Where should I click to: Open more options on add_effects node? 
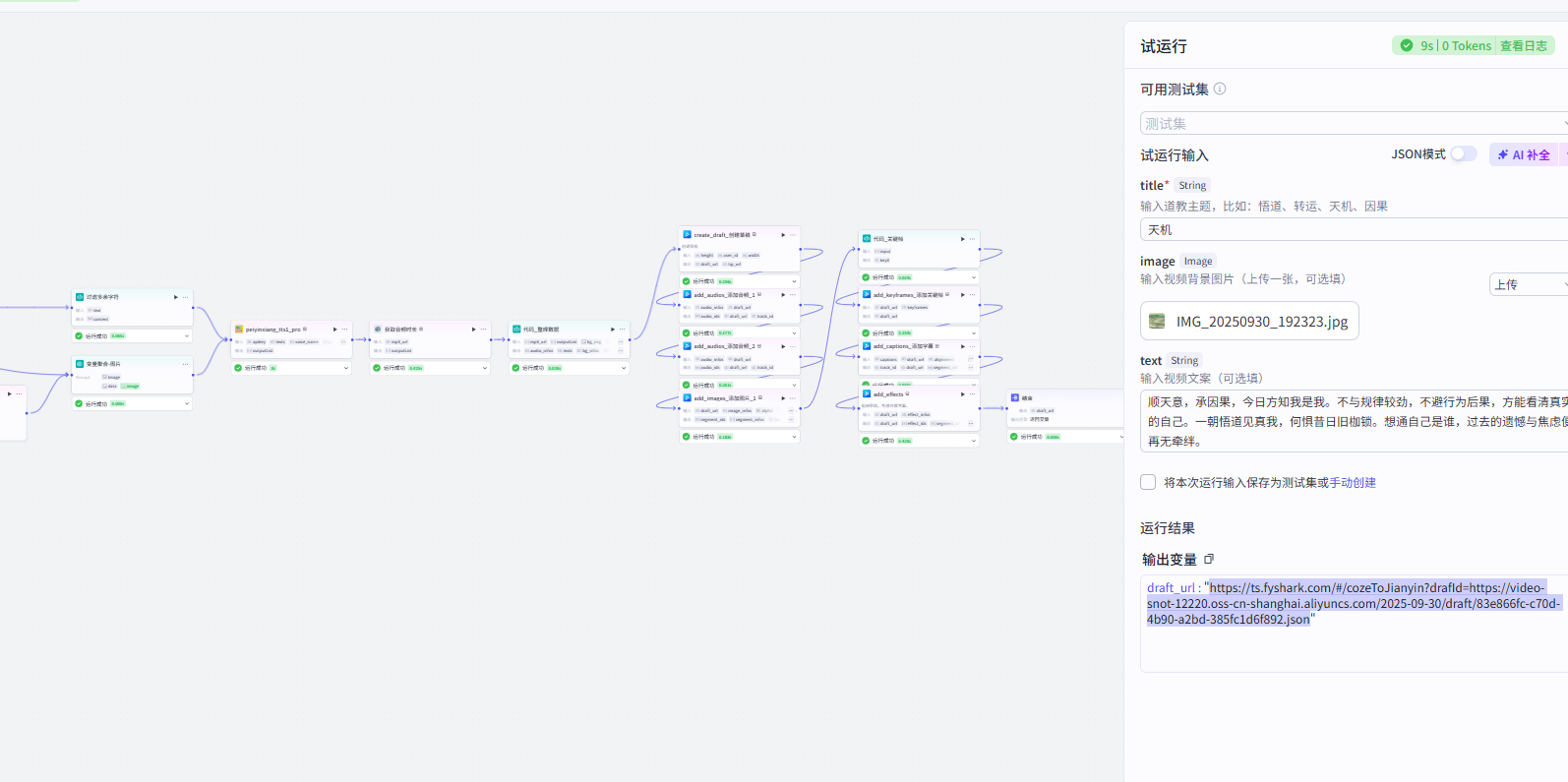pyautogui.click(x=972, y=394)
